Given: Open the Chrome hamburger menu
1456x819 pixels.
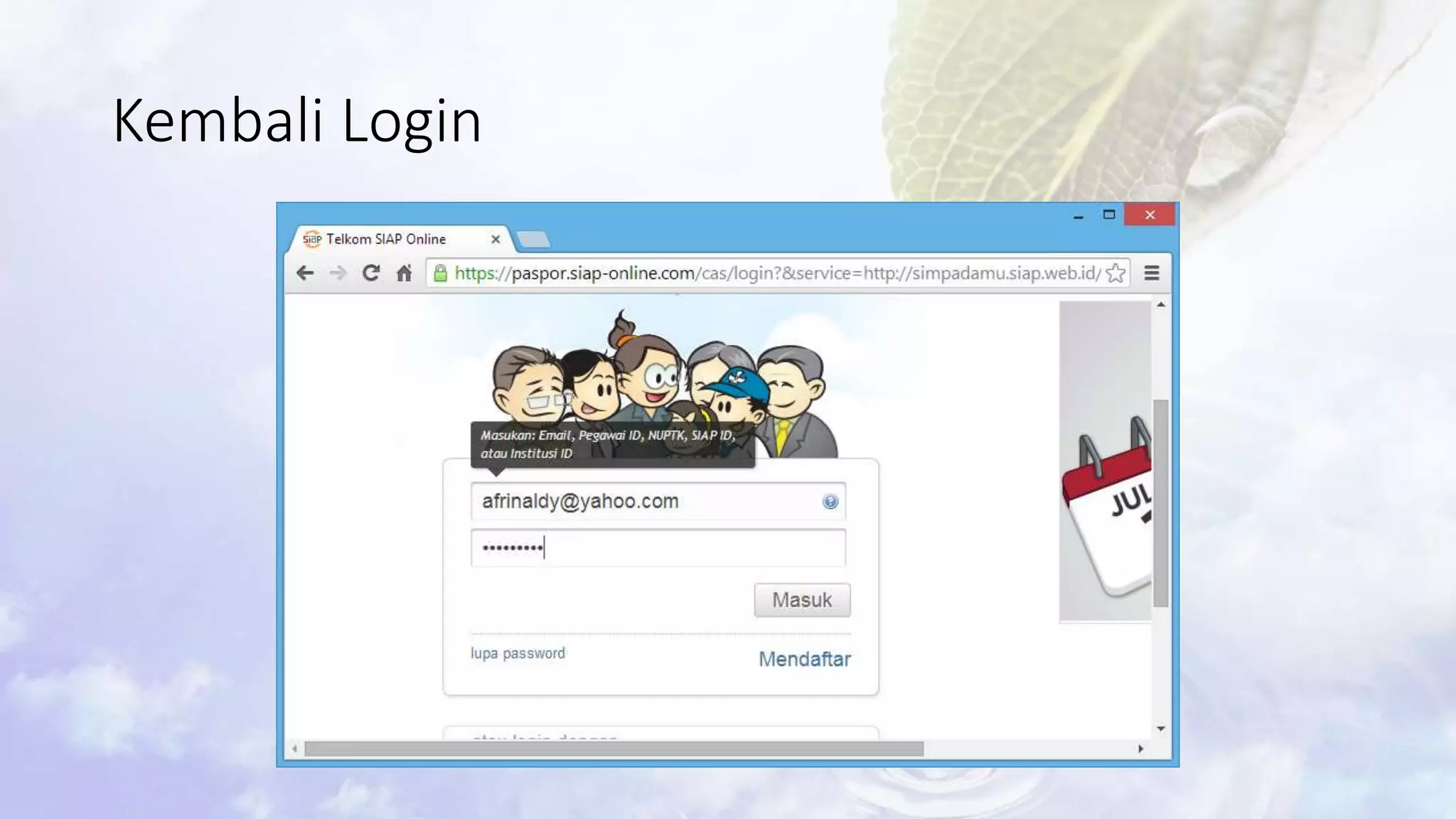Looking at the screenshot, I should click(1152, 273).
